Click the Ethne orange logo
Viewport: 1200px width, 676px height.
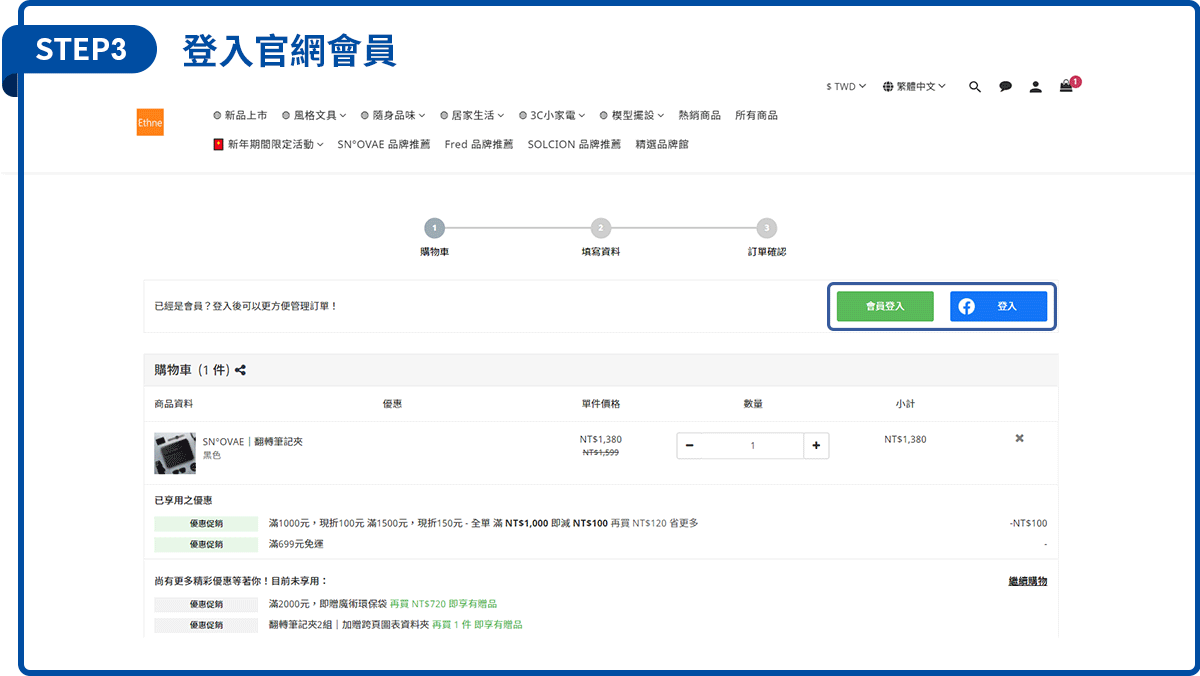(150, 122)
